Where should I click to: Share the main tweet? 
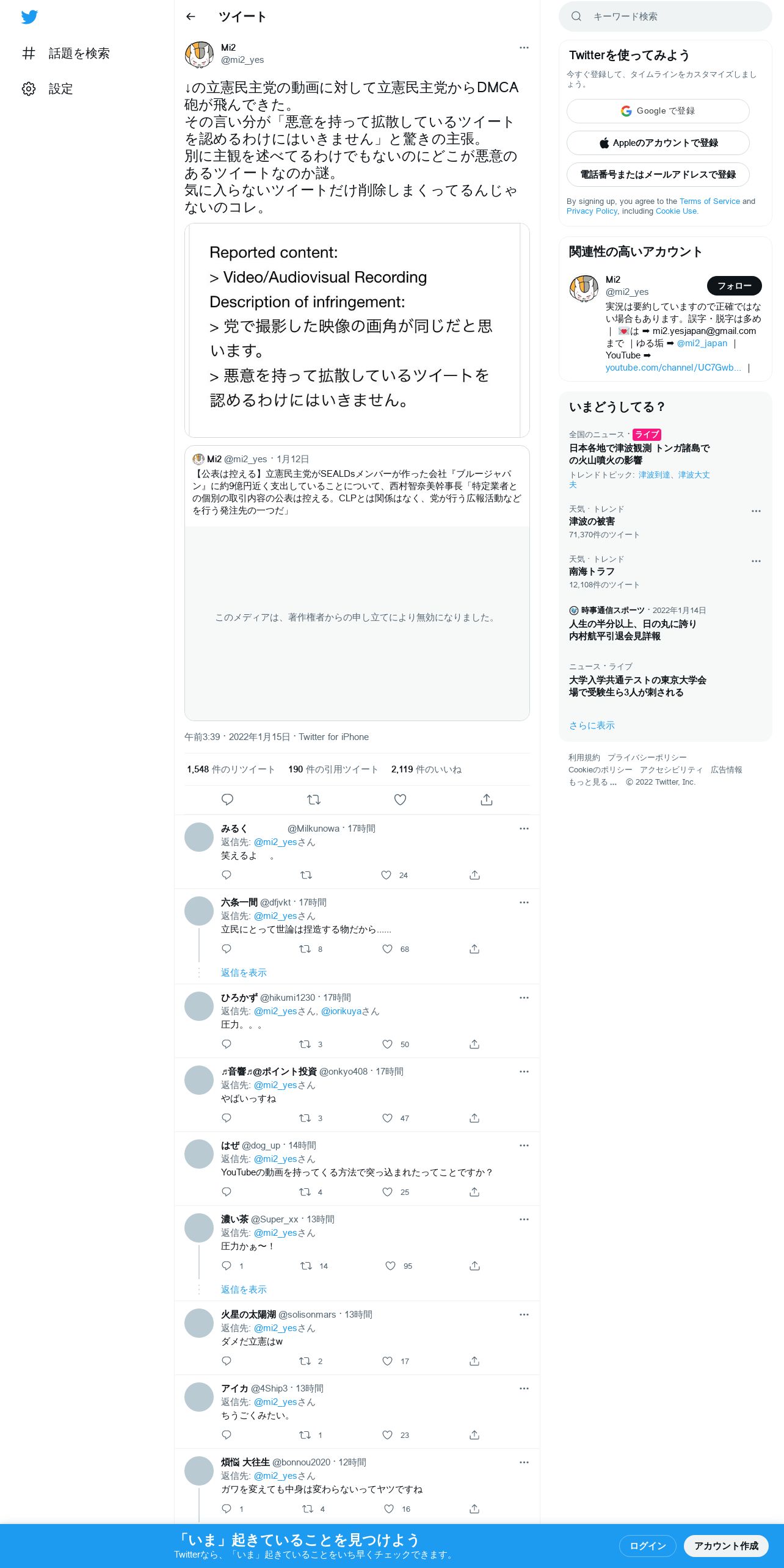coord(487,799)
